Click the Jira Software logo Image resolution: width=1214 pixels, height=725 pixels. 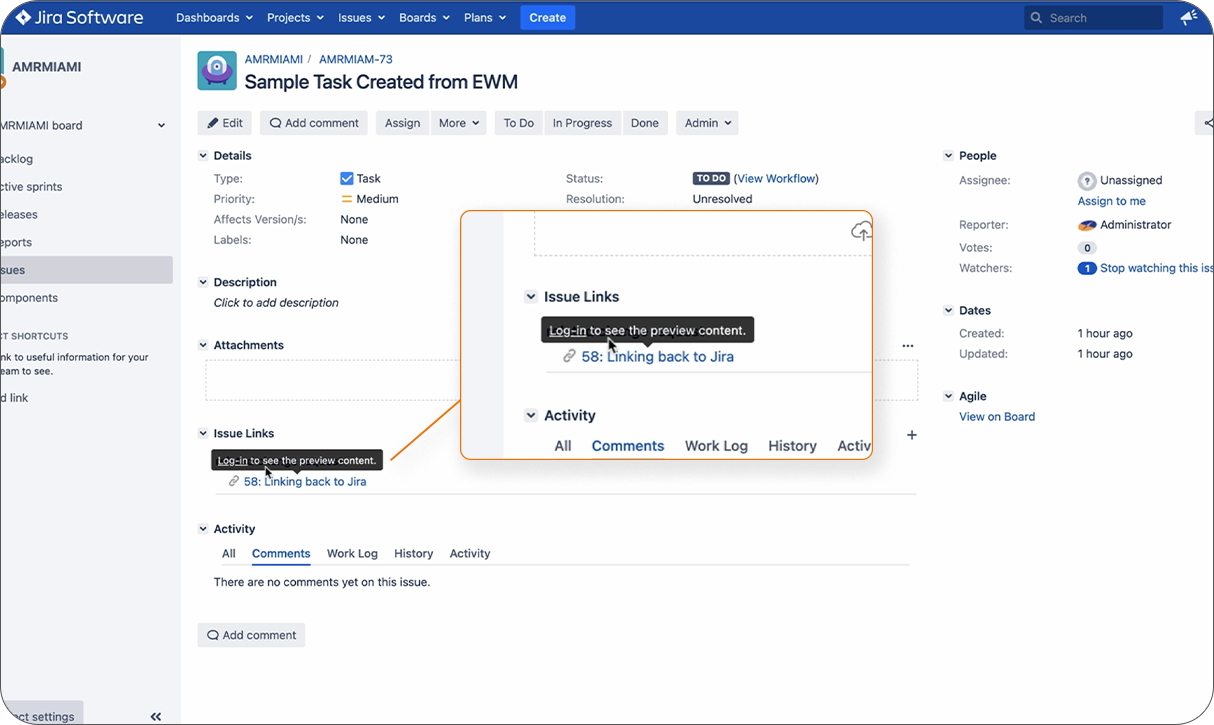click(79, 17)
